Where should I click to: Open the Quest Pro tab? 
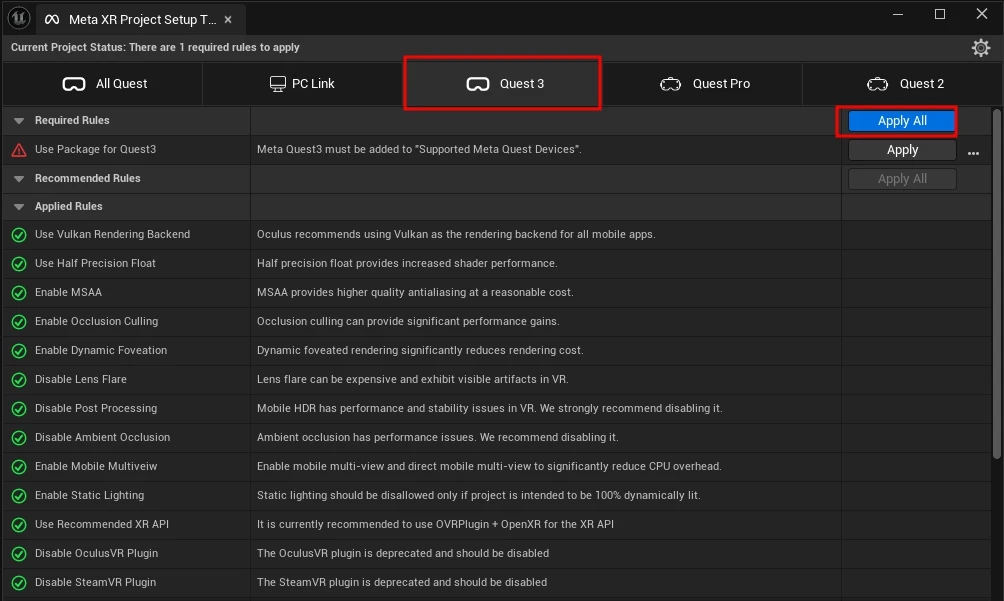coord(703,84)
